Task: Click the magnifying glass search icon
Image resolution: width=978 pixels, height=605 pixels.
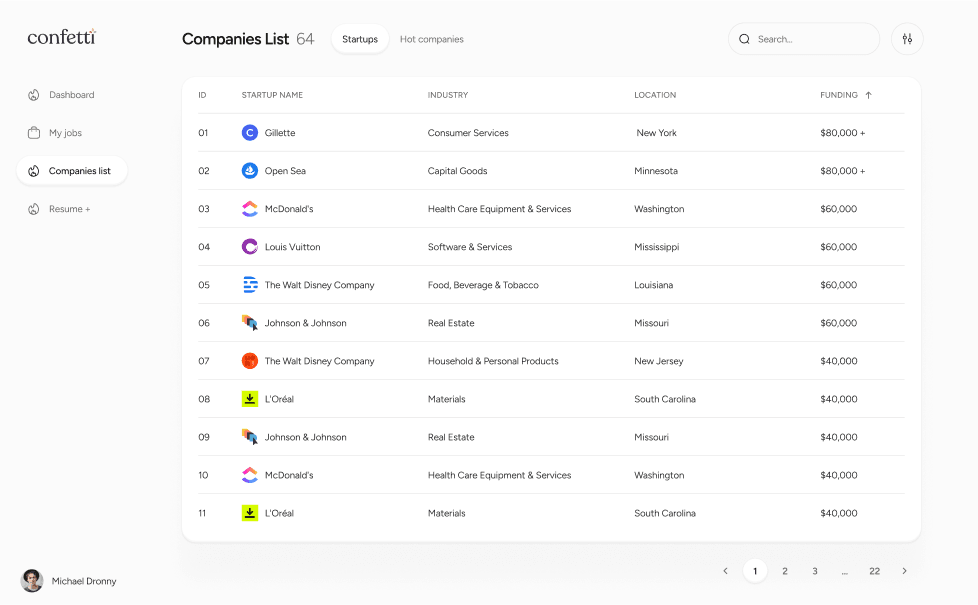Action: [744, 38]
